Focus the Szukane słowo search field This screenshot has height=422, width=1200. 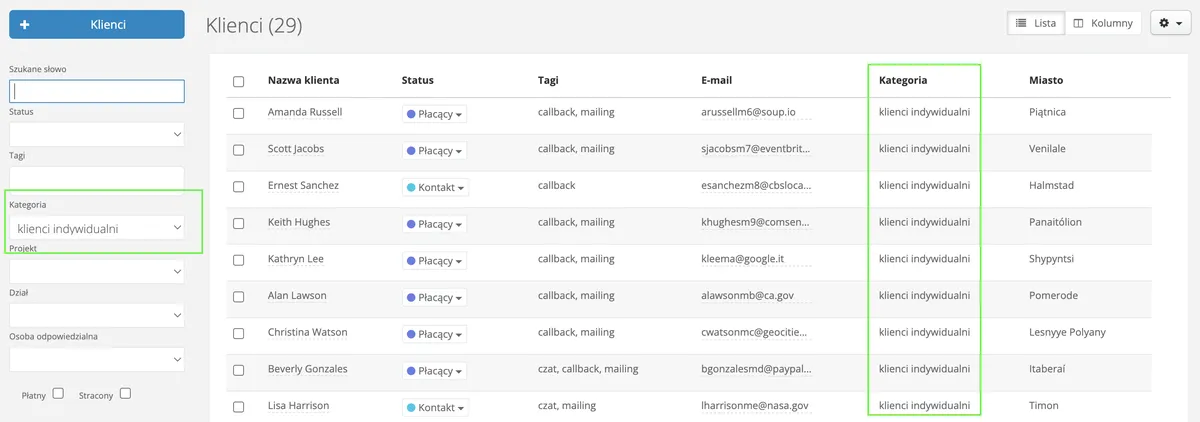click(x=96, y=91)
